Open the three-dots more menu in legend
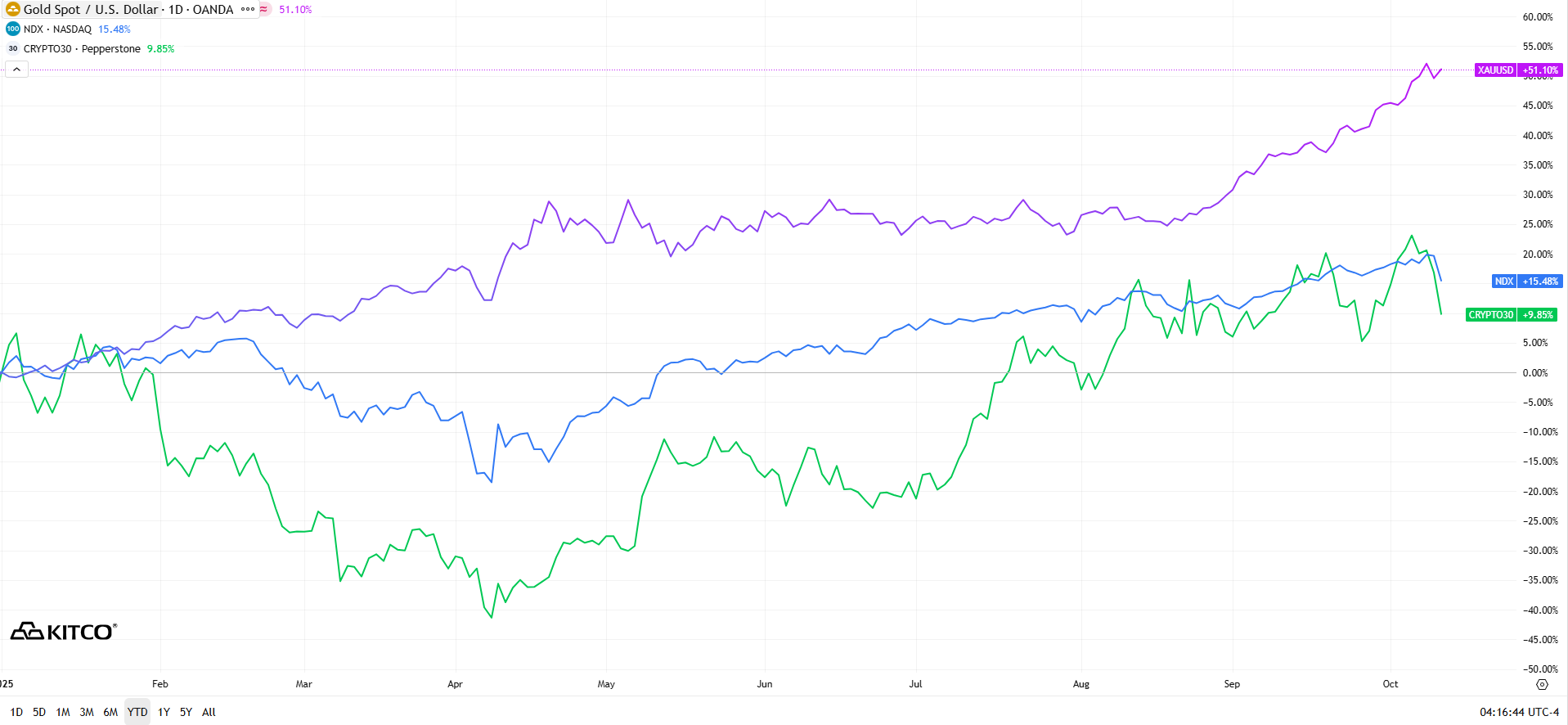 [248, 9]
